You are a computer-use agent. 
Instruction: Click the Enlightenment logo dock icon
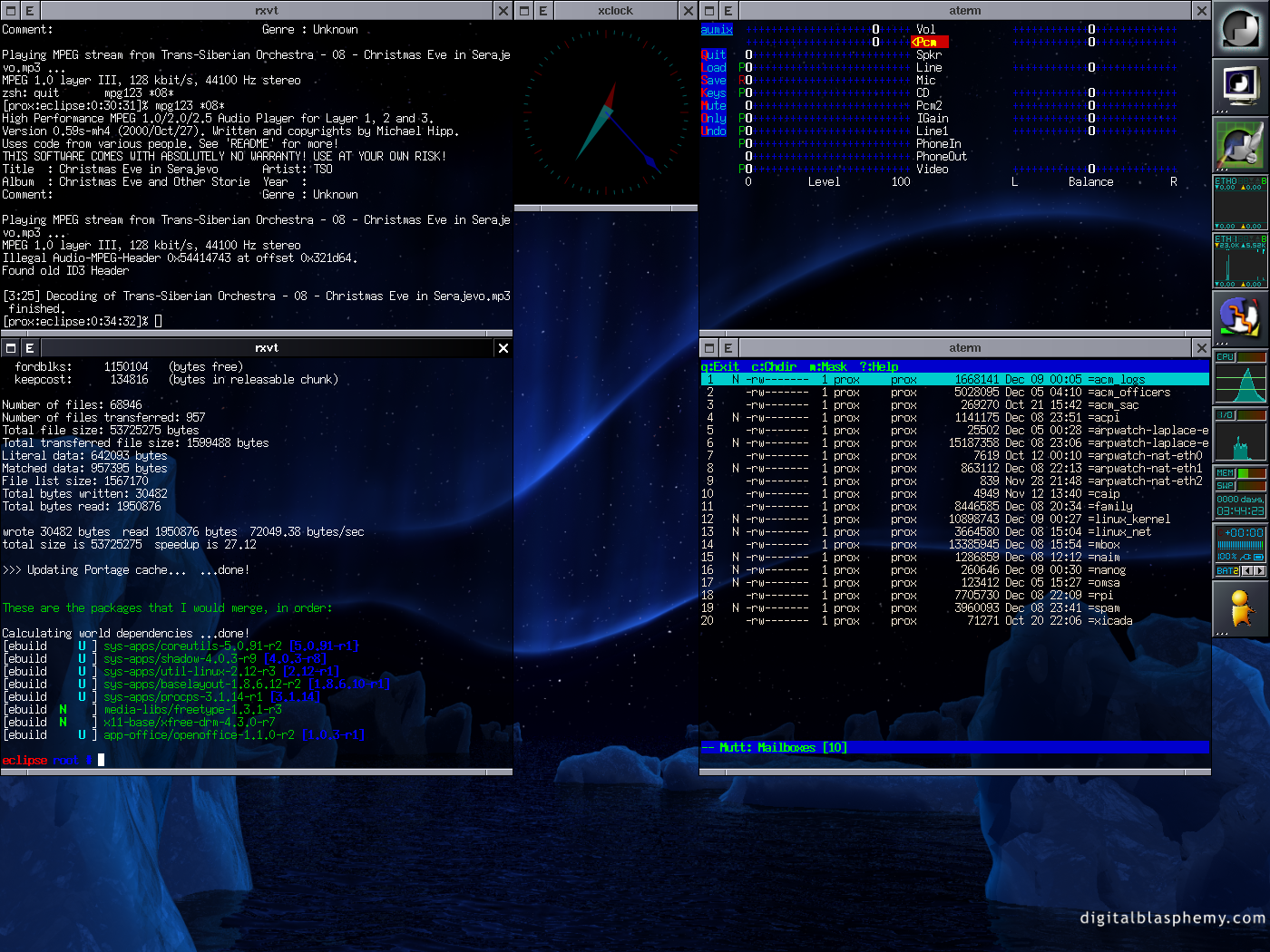tap(1240, 28)
